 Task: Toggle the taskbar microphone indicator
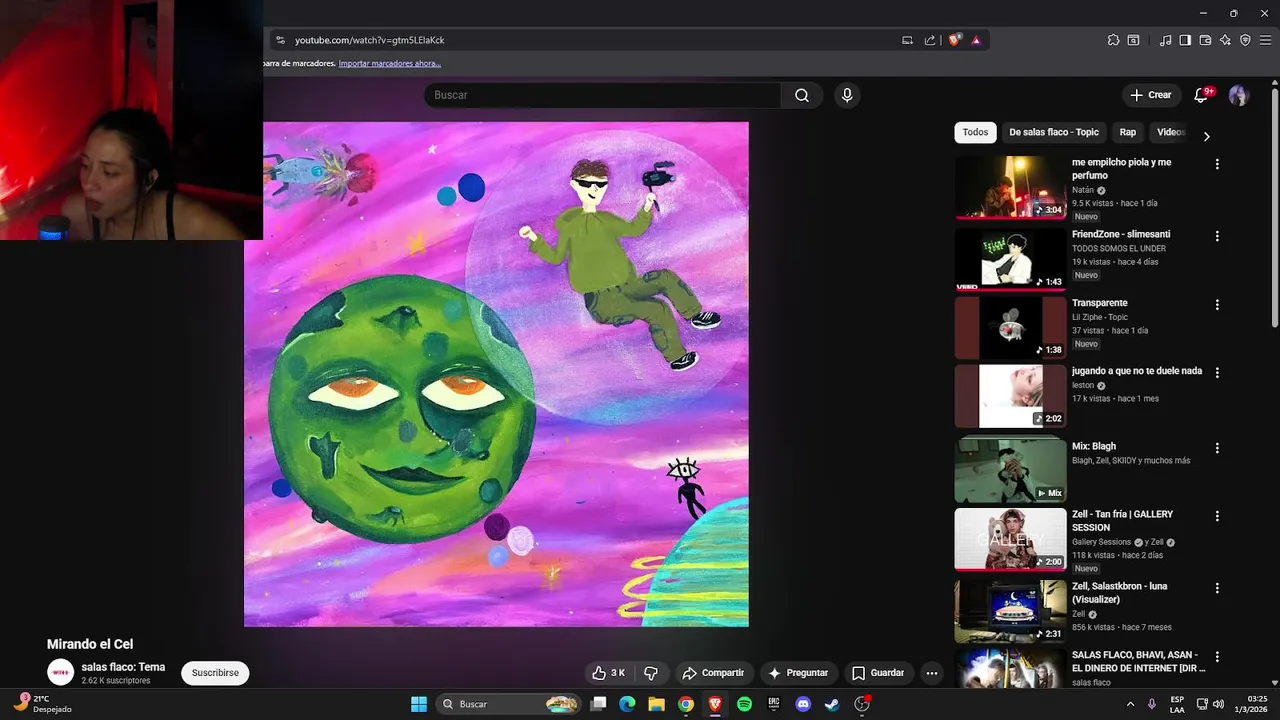pos(1152,704)
